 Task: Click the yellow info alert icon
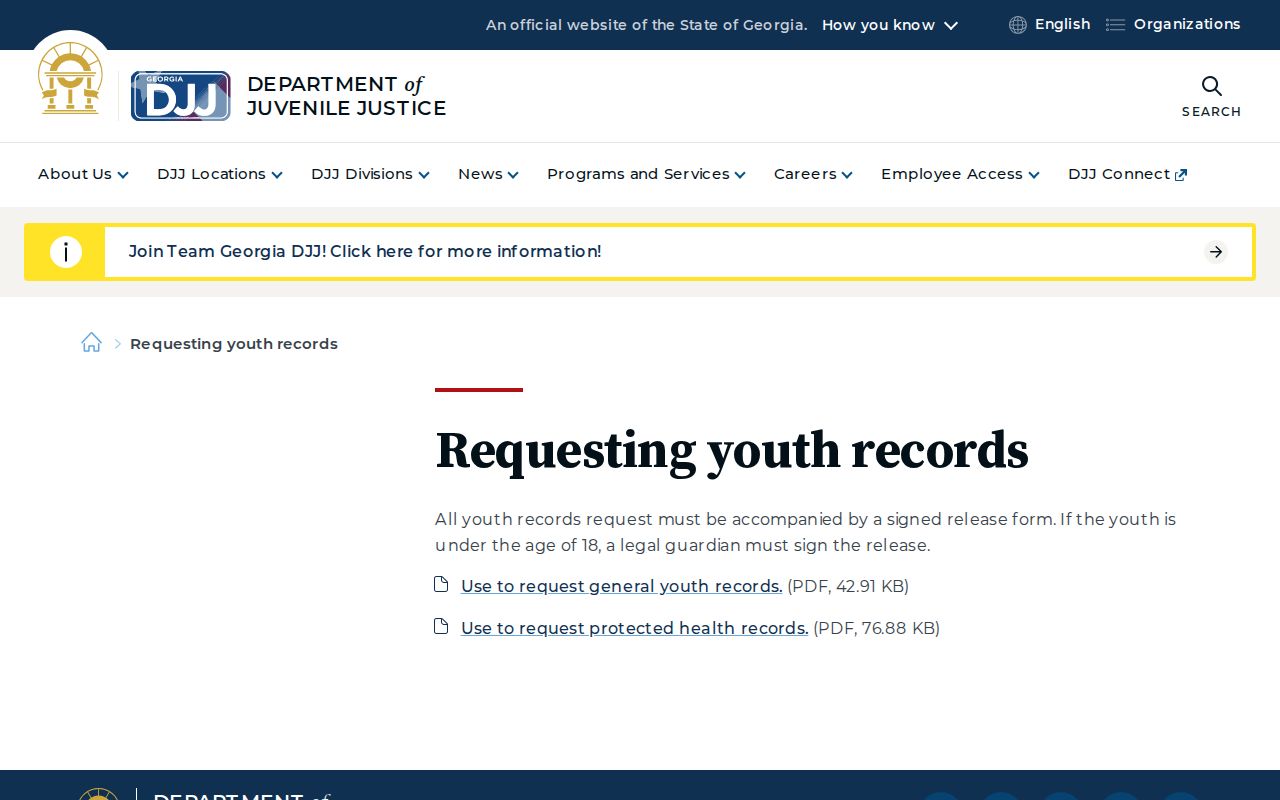click(66, 252)
